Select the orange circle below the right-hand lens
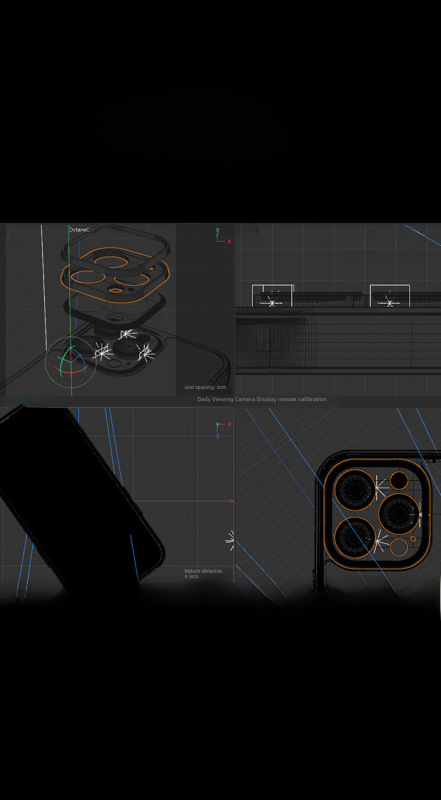Image resolution: width=441 pixels, height=800 pixels. click(x=399, y=547)
